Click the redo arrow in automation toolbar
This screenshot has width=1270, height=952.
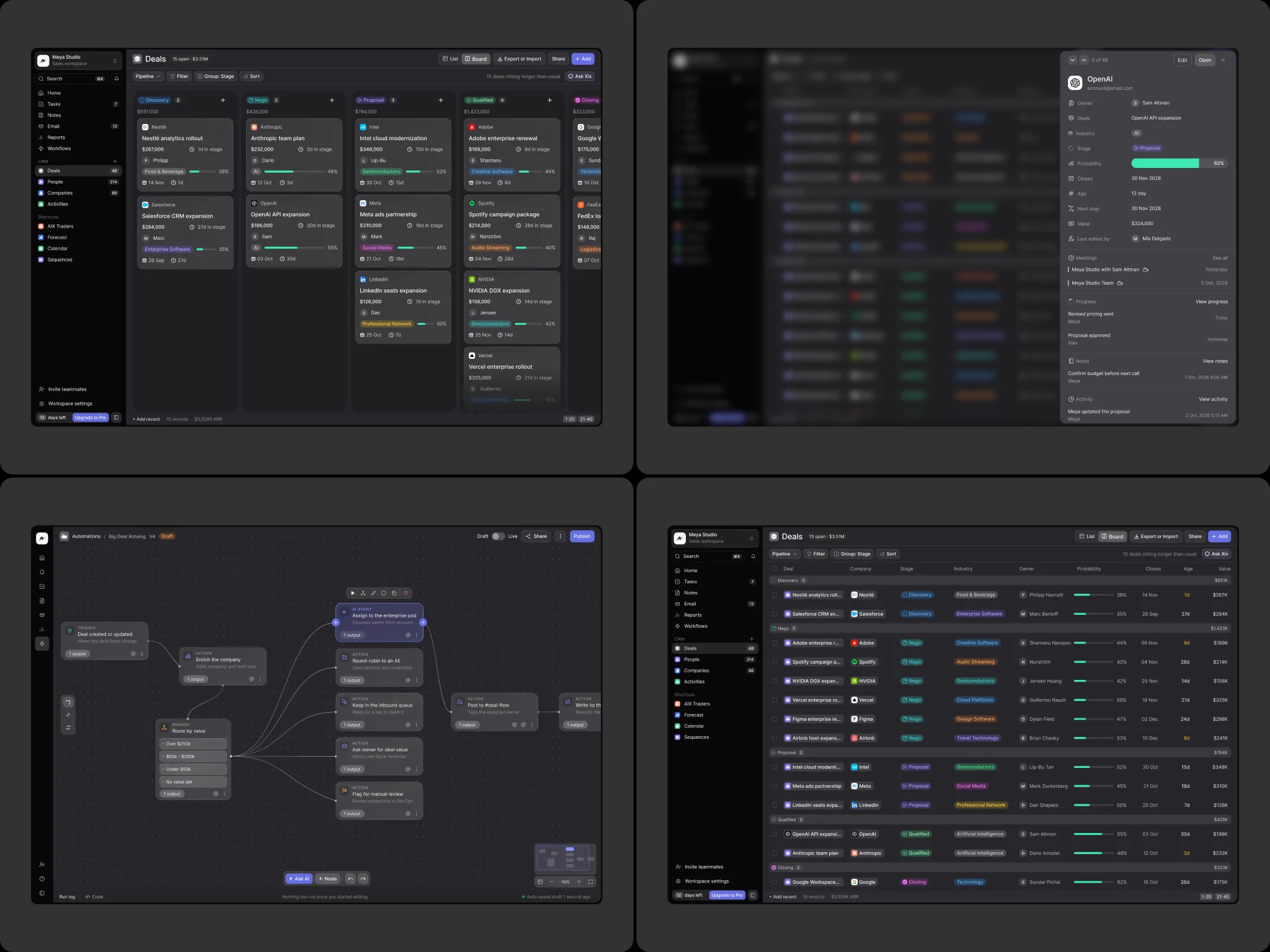[363, 878]
